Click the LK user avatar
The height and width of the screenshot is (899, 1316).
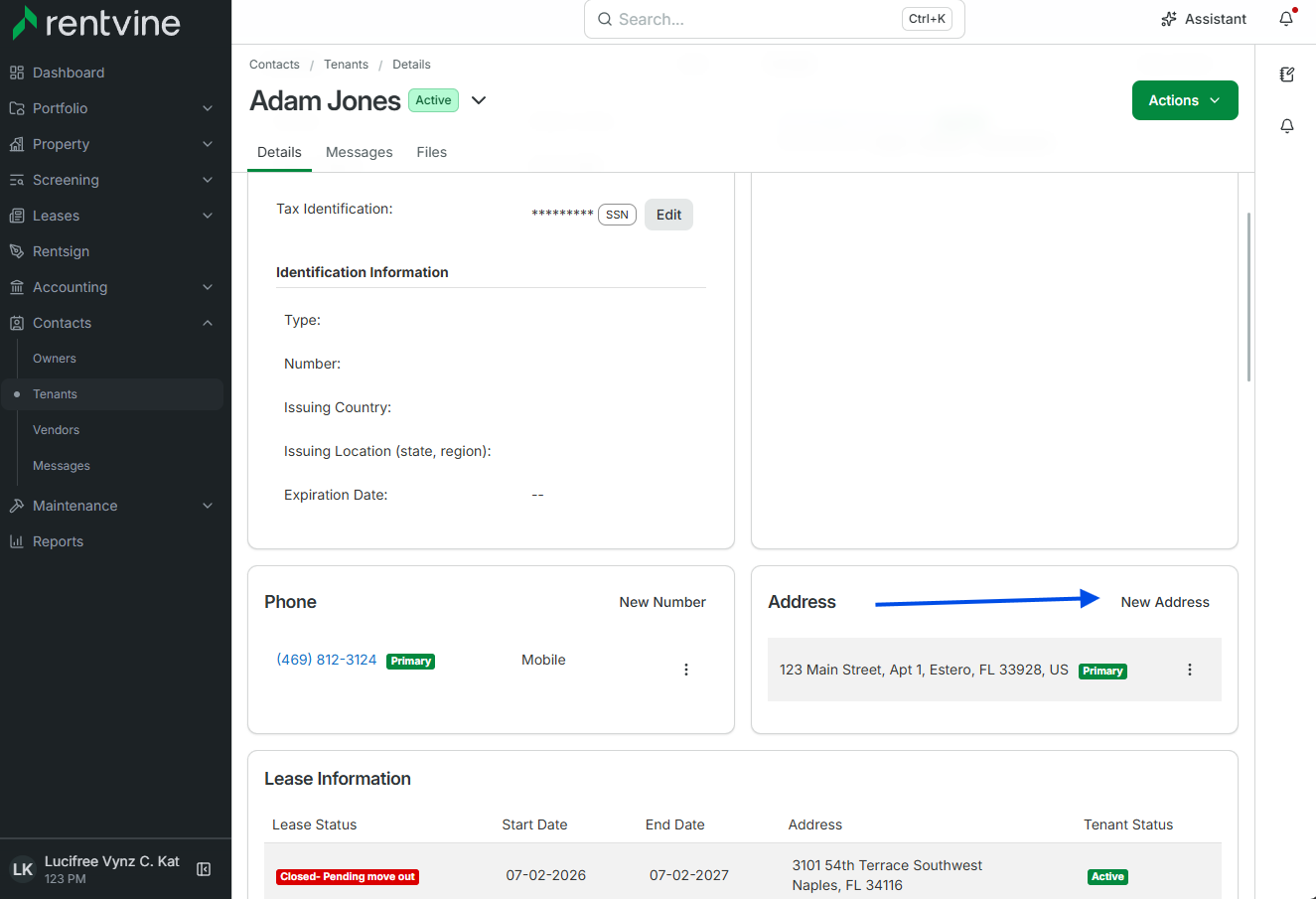23,869
